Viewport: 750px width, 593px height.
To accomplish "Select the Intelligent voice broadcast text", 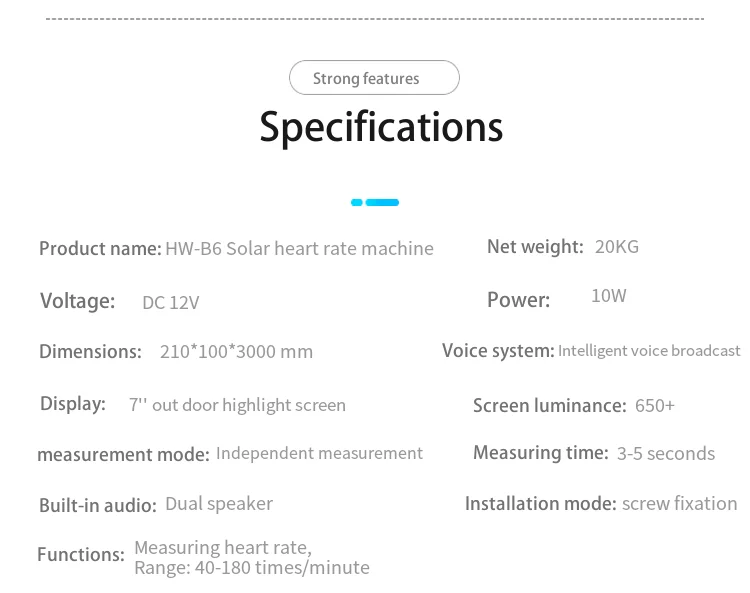I will pos(649,350).
